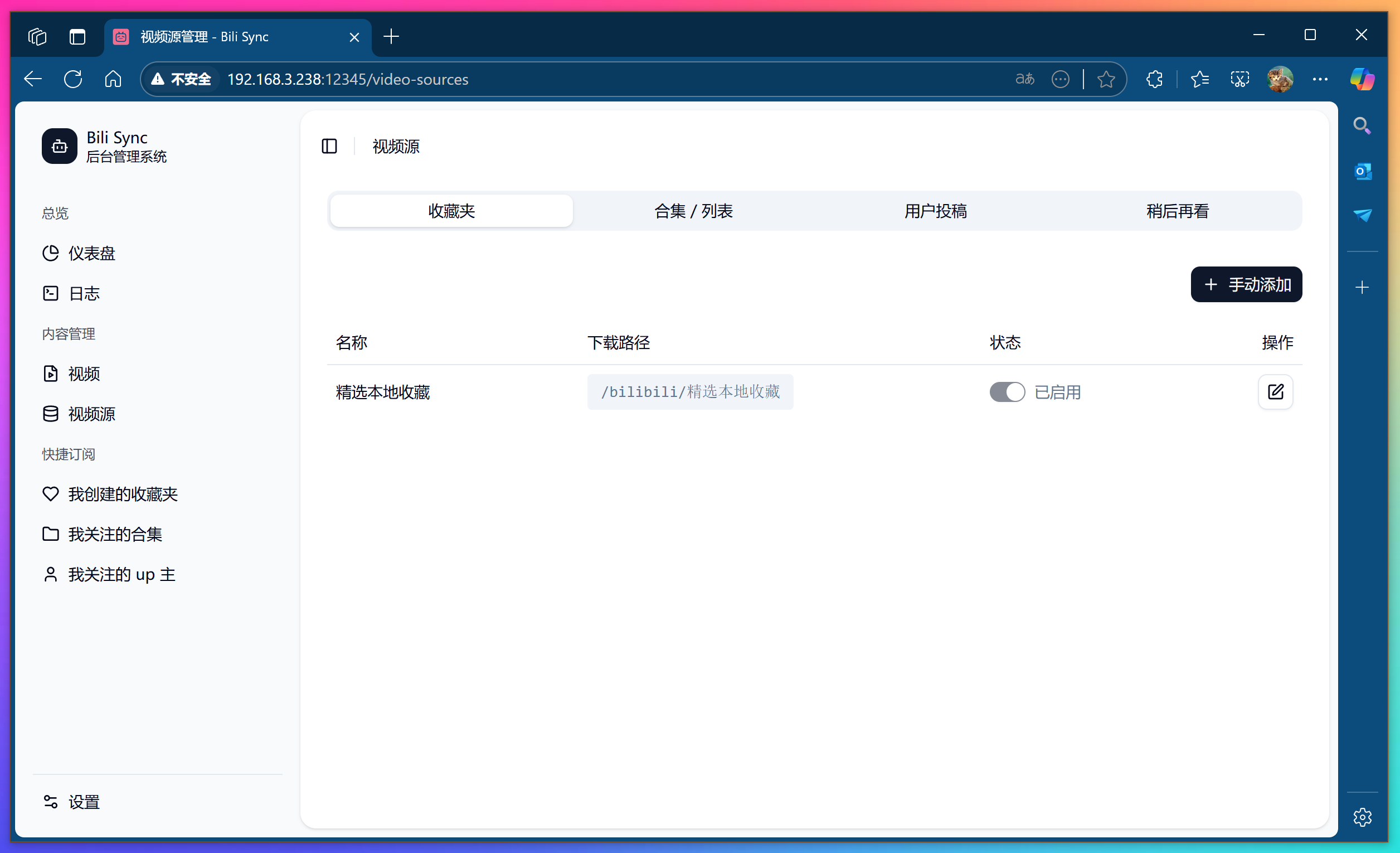This screenshot has height=853, width=1400.
Task: Select 视频 in the sidebar
Action: 84,374
